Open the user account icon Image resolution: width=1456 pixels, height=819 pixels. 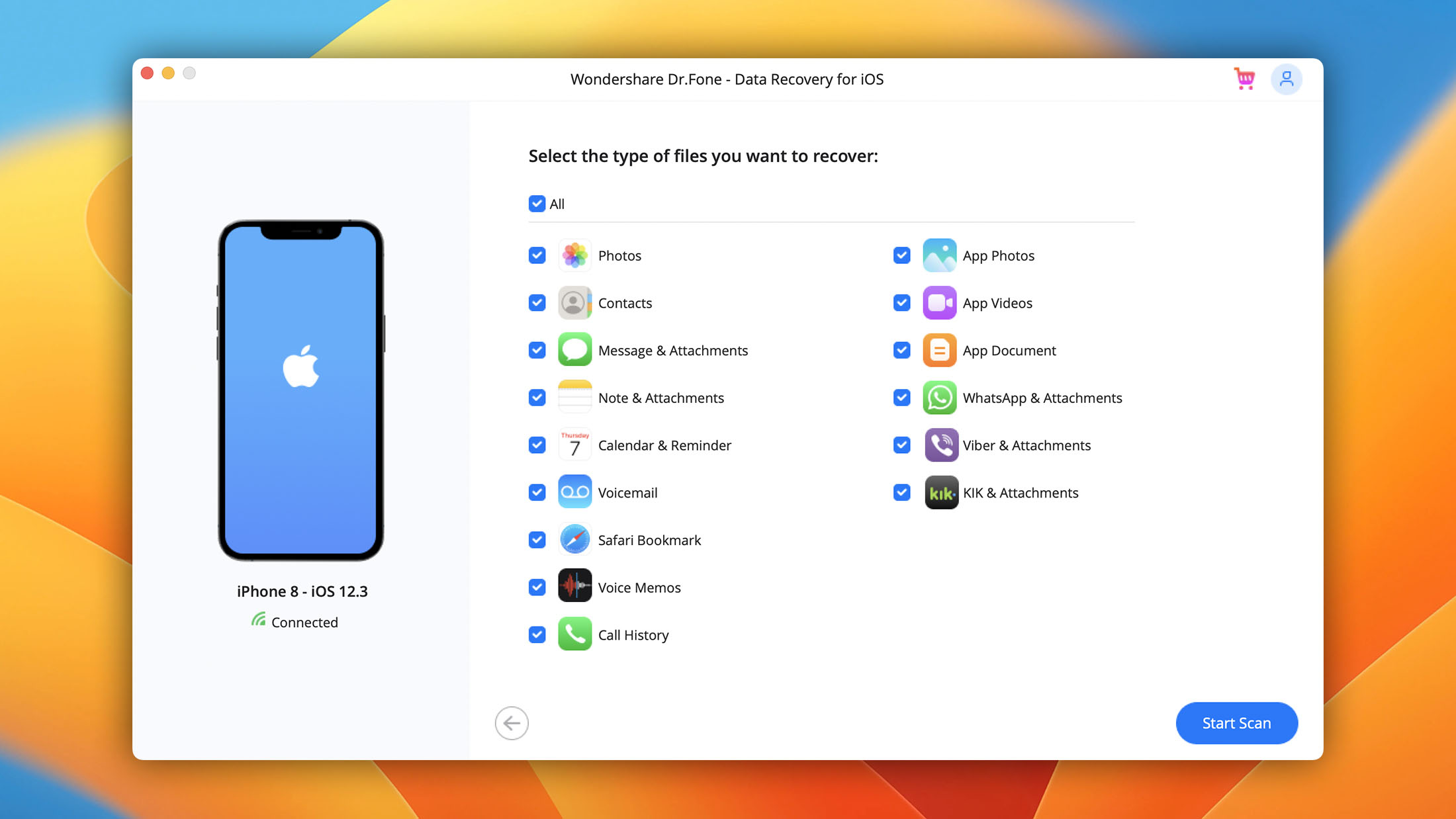click(1287, 79)
